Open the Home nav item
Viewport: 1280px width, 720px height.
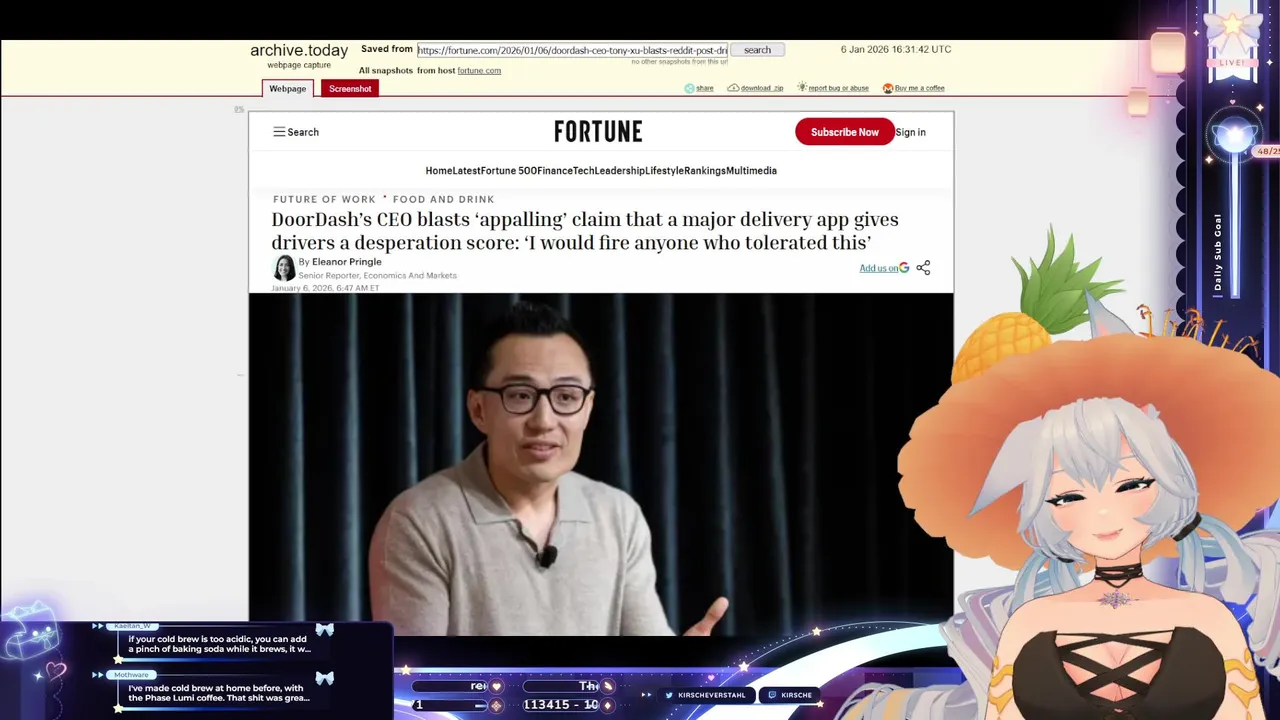point(438,171)
